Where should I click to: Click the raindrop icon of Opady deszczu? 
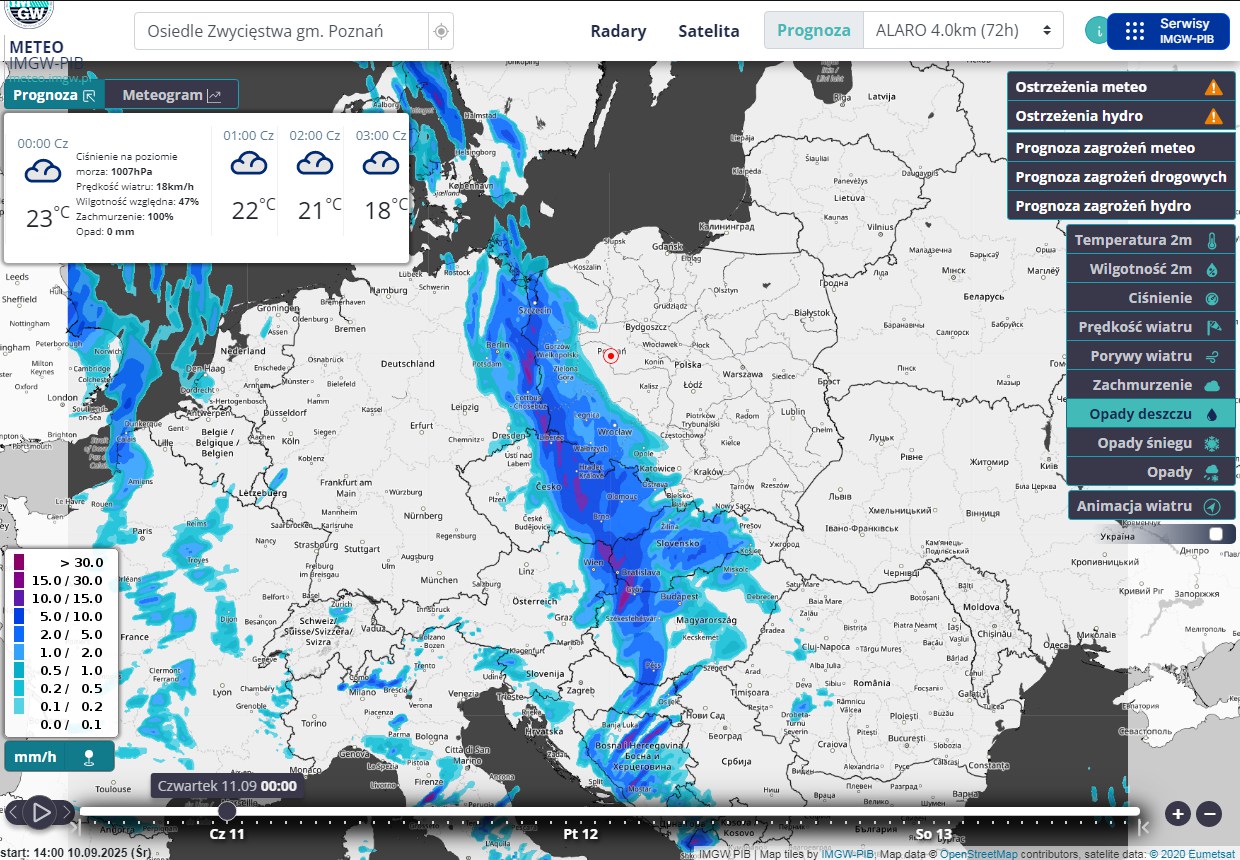(1212, 414)
